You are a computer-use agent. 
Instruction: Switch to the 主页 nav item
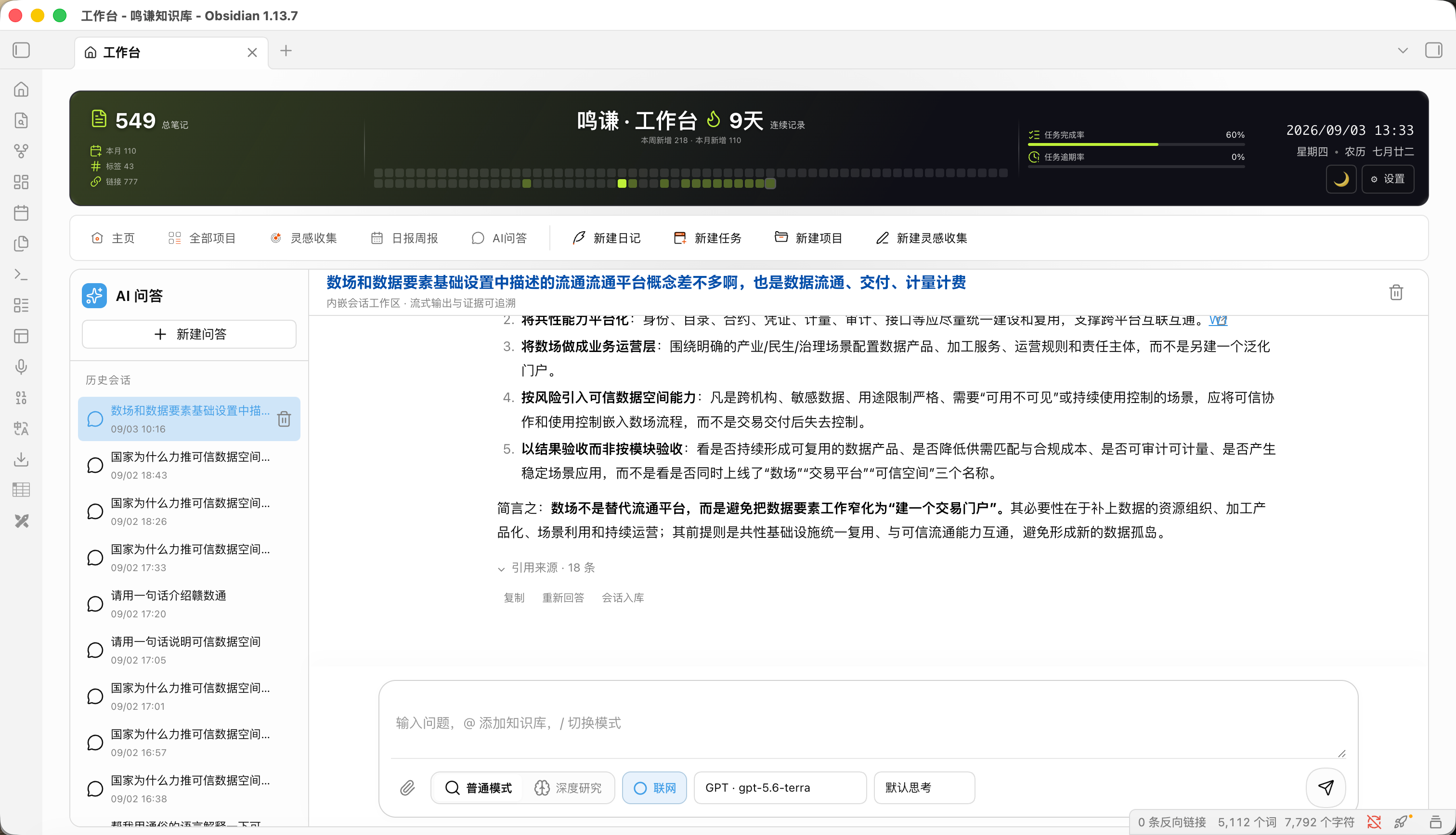[x=113, y=238]
